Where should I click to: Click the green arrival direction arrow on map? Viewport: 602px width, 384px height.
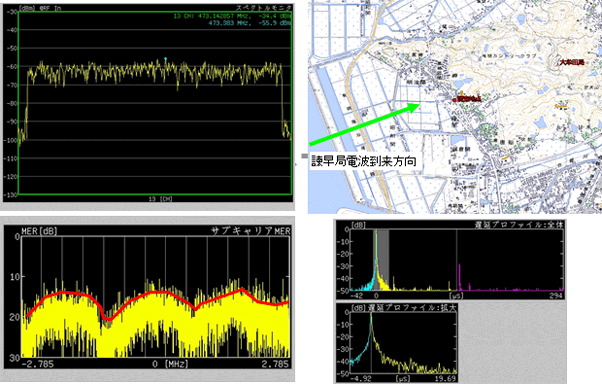364,124
